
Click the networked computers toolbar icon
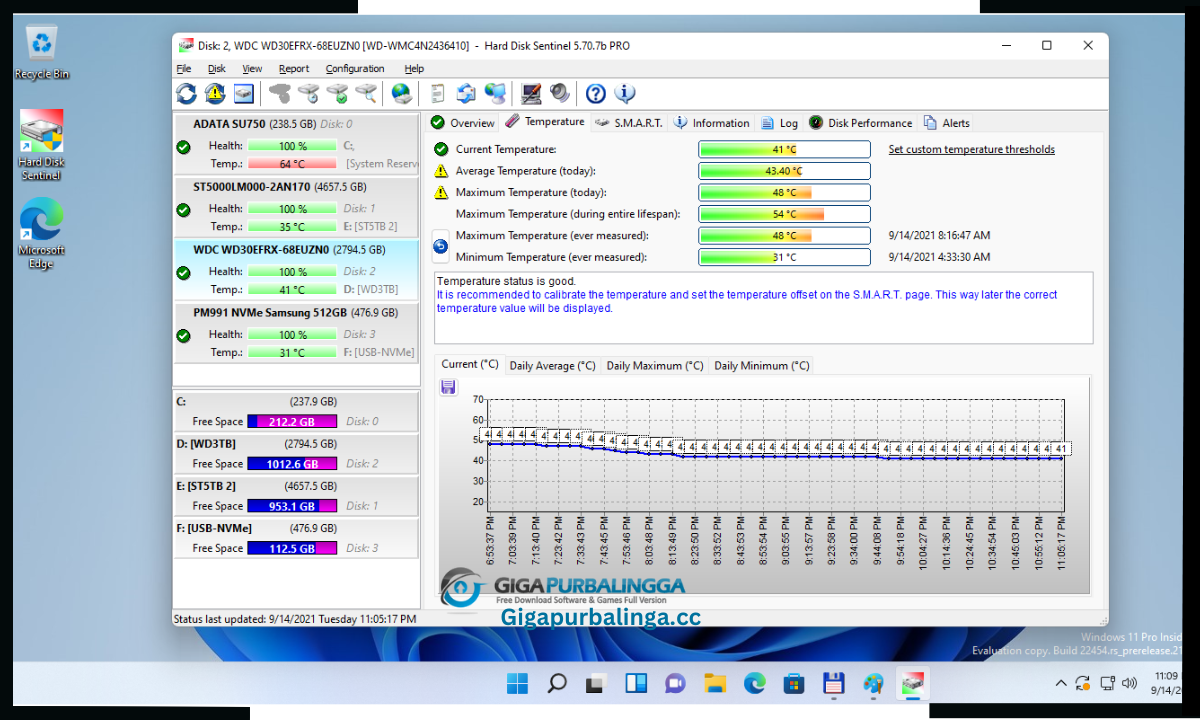point(495,93)
